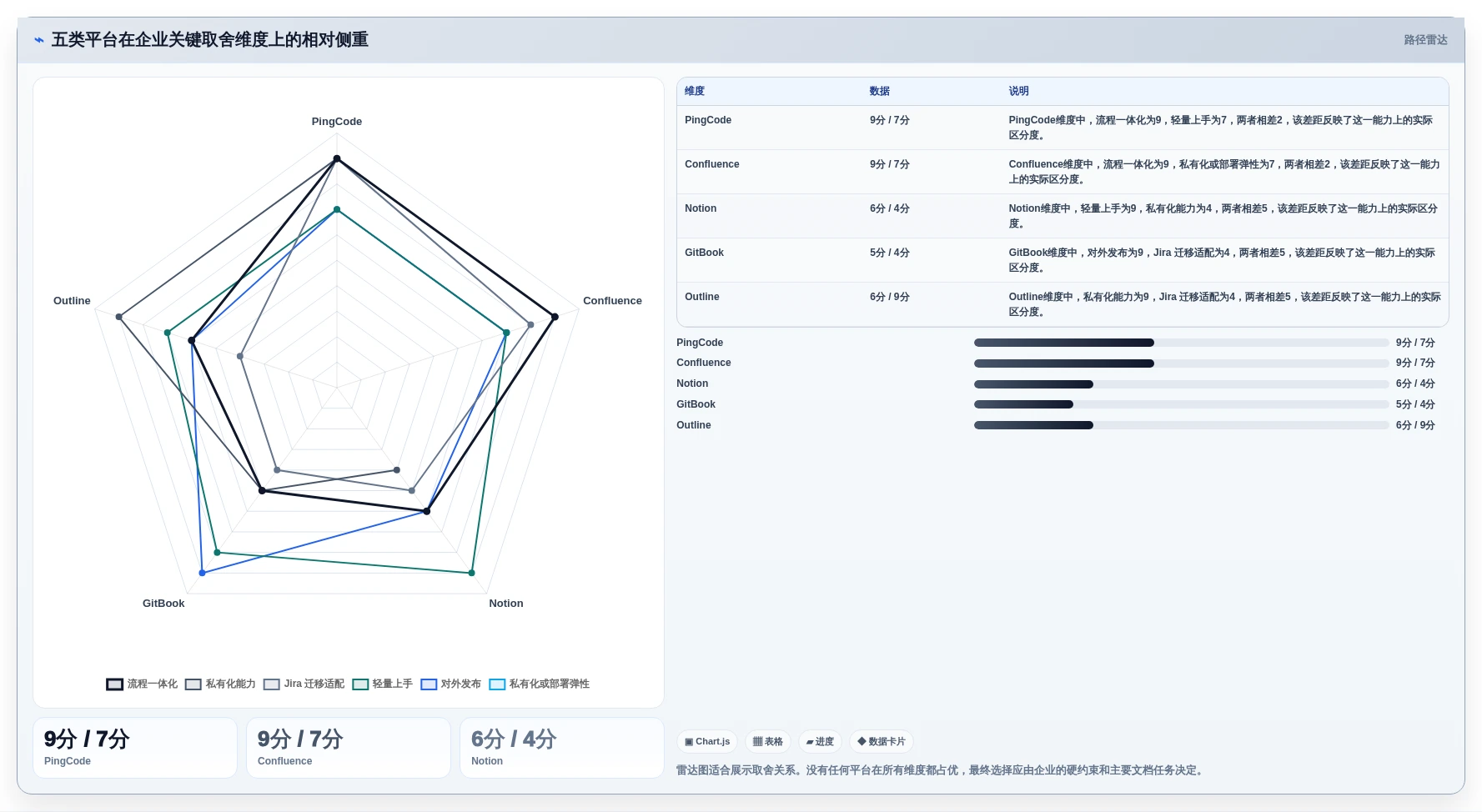This screenshot has height=812, width=1482.
Task: Click the 轻量上手 legend label
Action: 393,684
